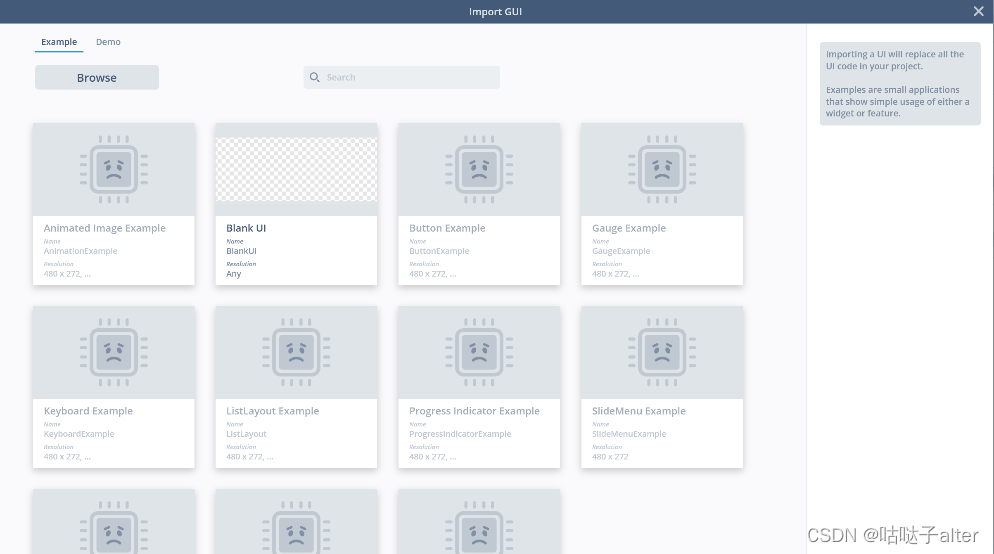Click the ButtonExample name value
The image size is (994, 554).
coord(439,251)
